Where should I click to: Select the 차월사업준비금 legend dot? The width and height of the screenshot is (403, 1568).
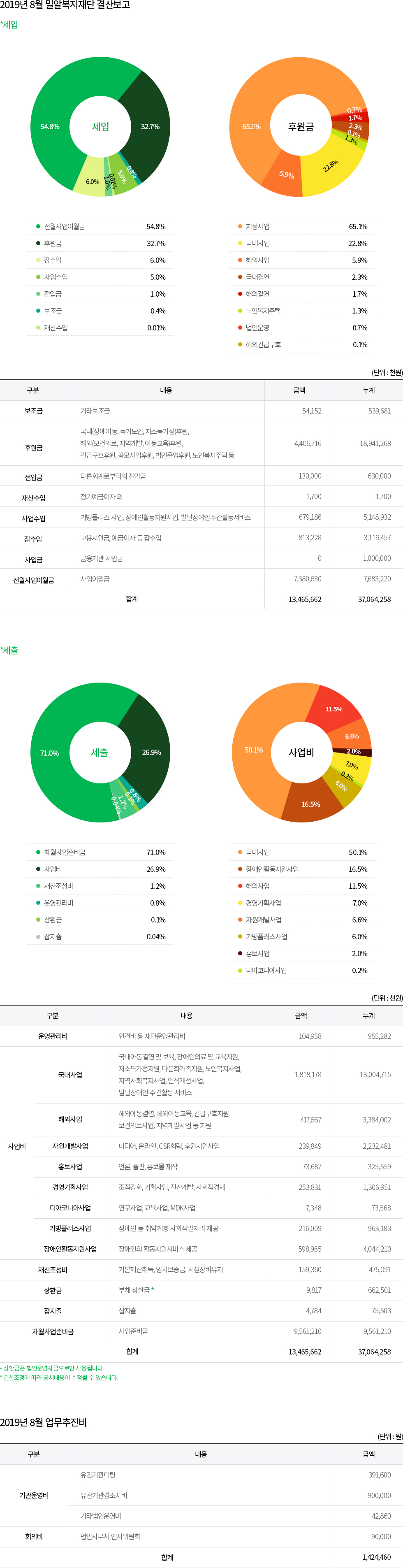[x=38, y=852]
